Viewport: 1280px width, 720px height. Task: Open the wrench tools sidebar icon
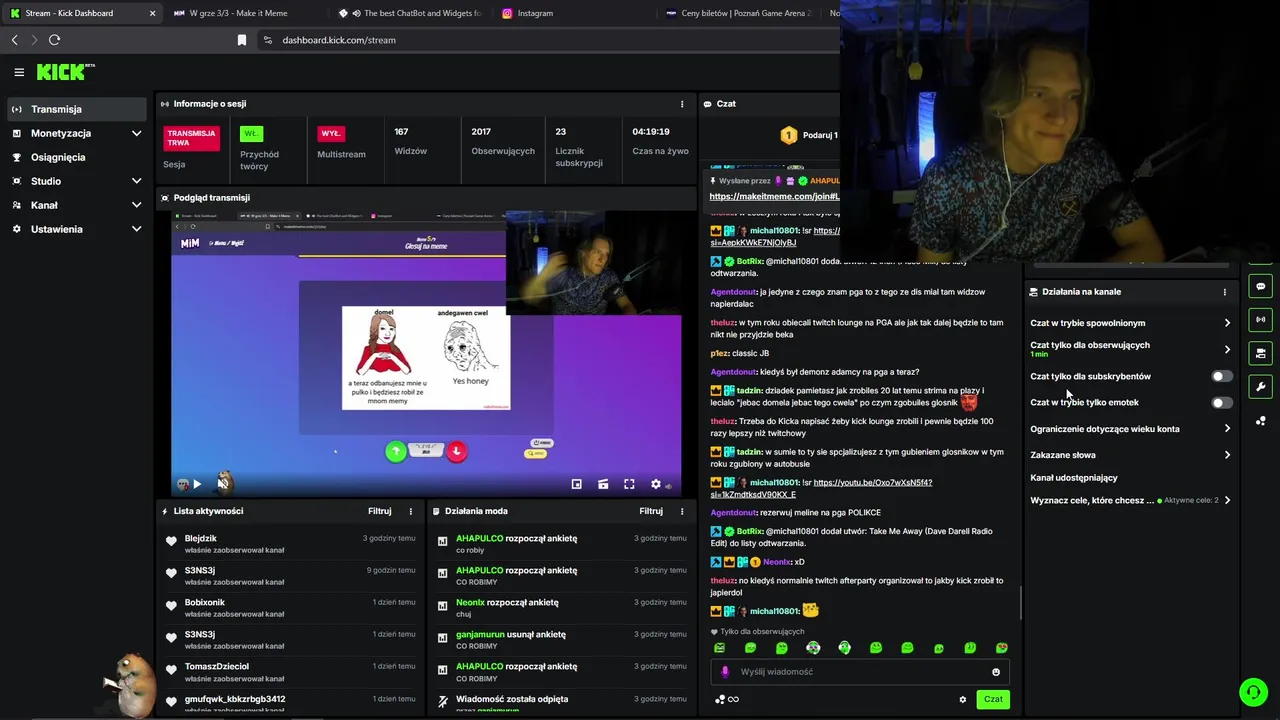1261,387
